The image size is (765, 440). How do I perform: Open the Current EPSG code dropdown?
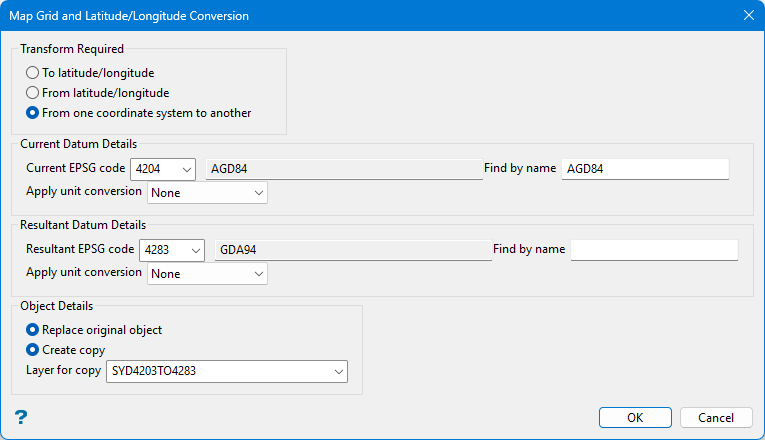click(186, 169)
